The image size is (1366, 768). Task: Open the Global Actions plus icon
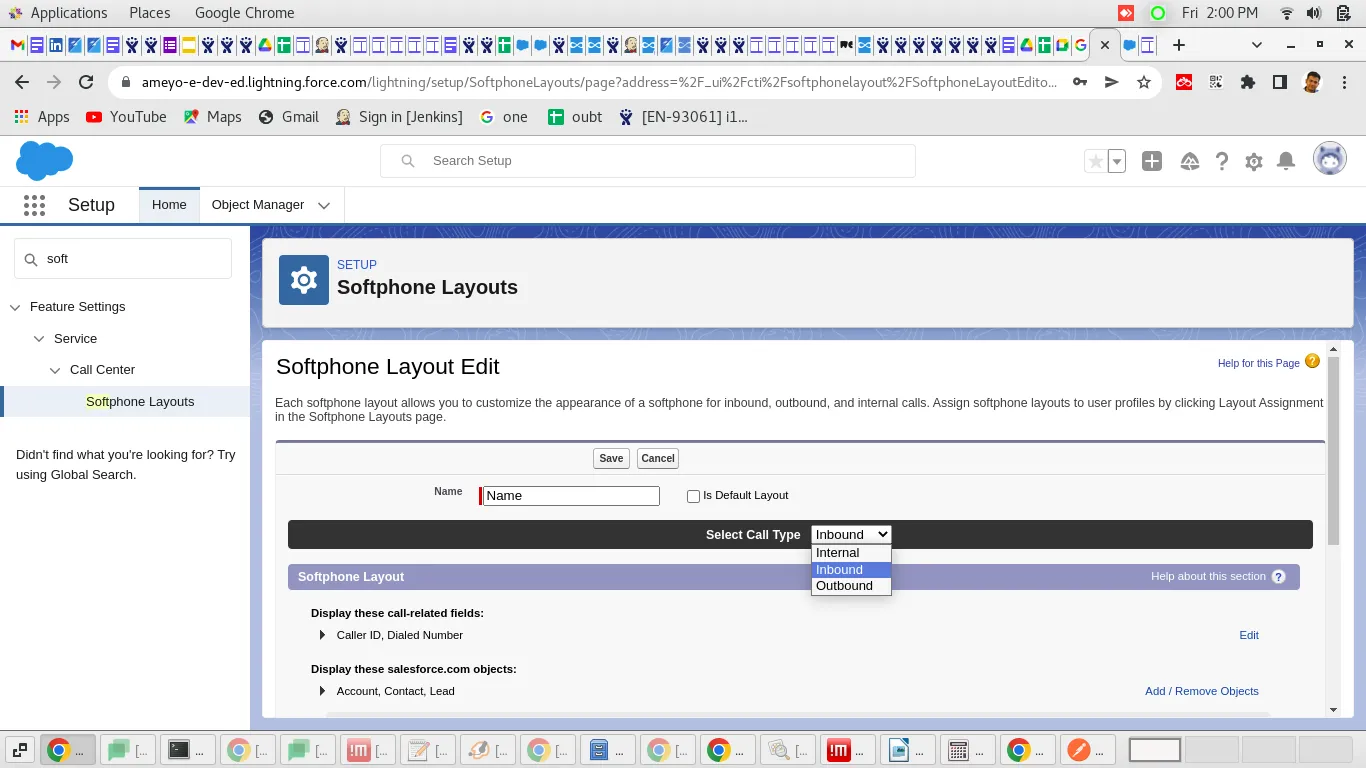pos(1152,161)
